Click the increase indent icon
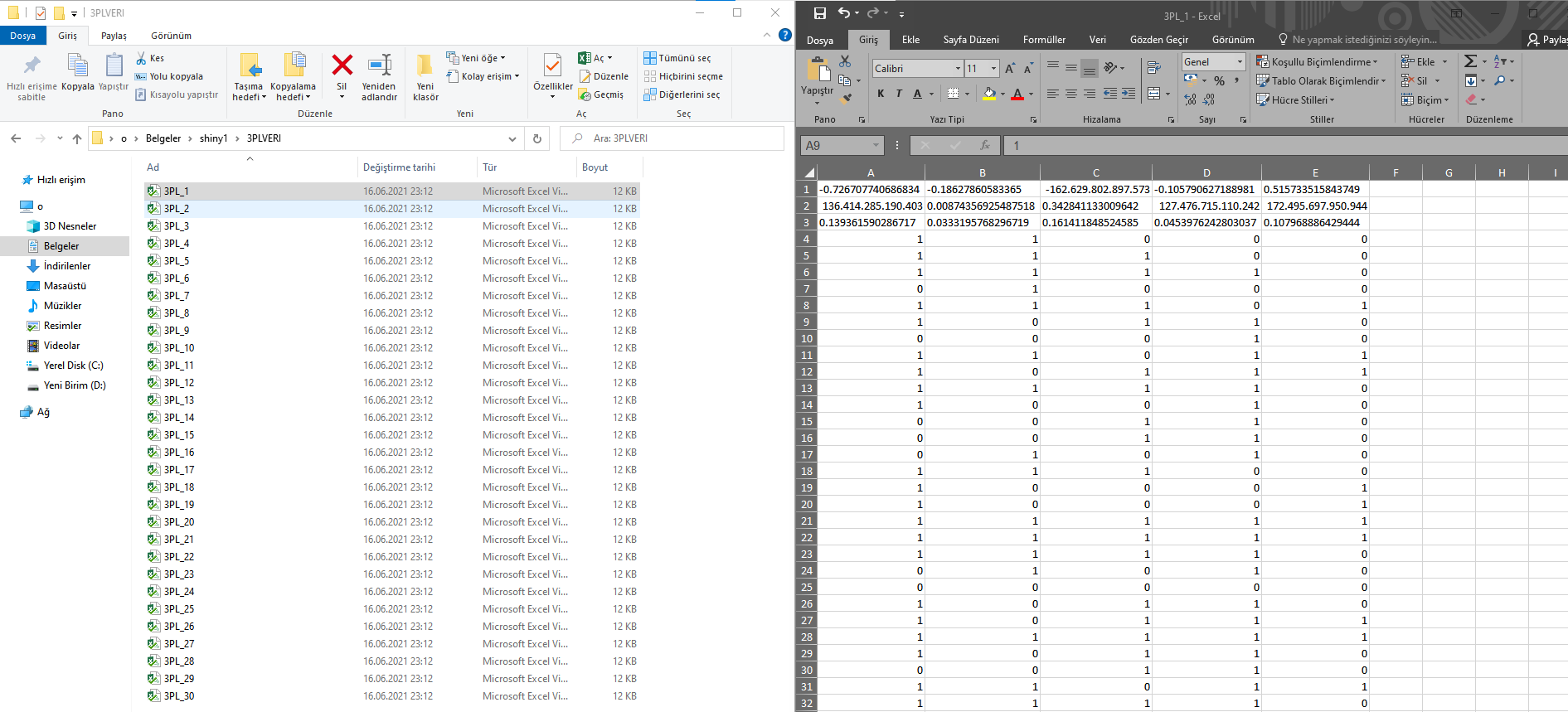 [x=1129, y=94]
